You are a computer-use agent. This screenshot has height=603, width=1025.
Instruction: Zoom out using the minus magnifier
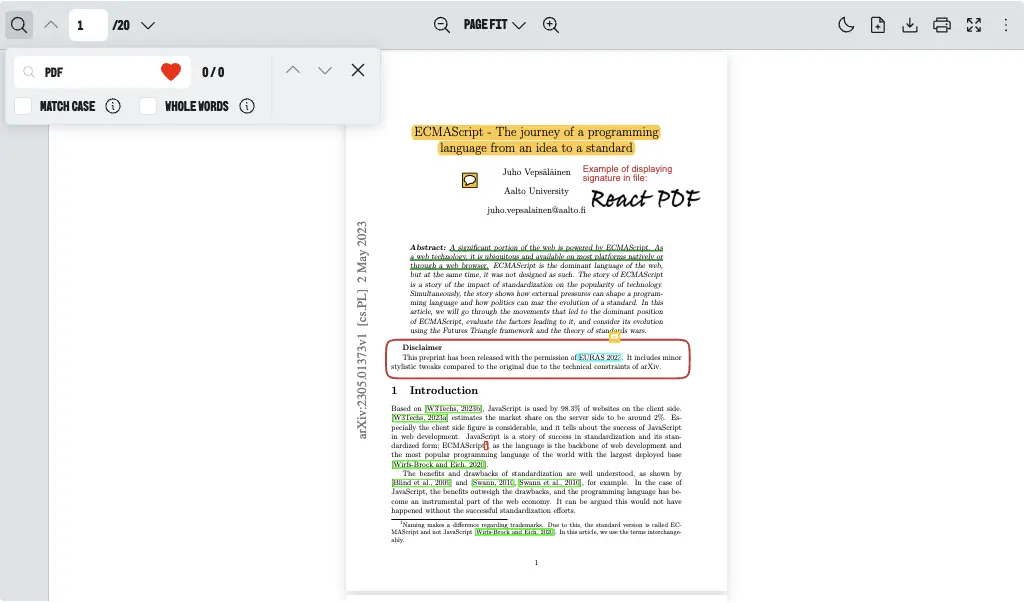click(x=442, y=25)
